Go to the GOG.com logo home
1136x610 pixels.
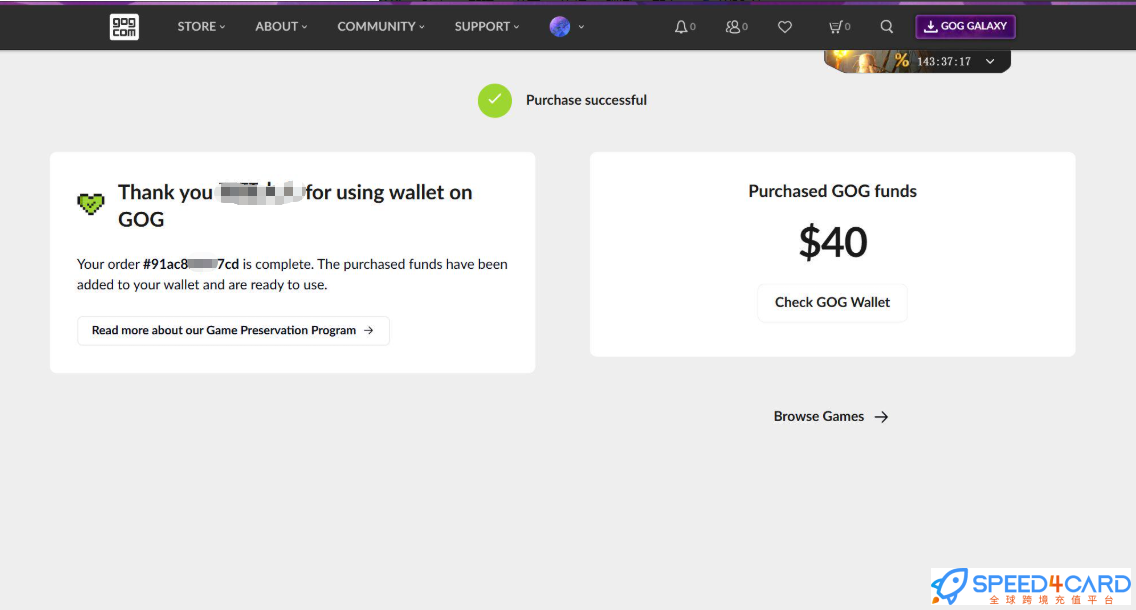[124, 27]
